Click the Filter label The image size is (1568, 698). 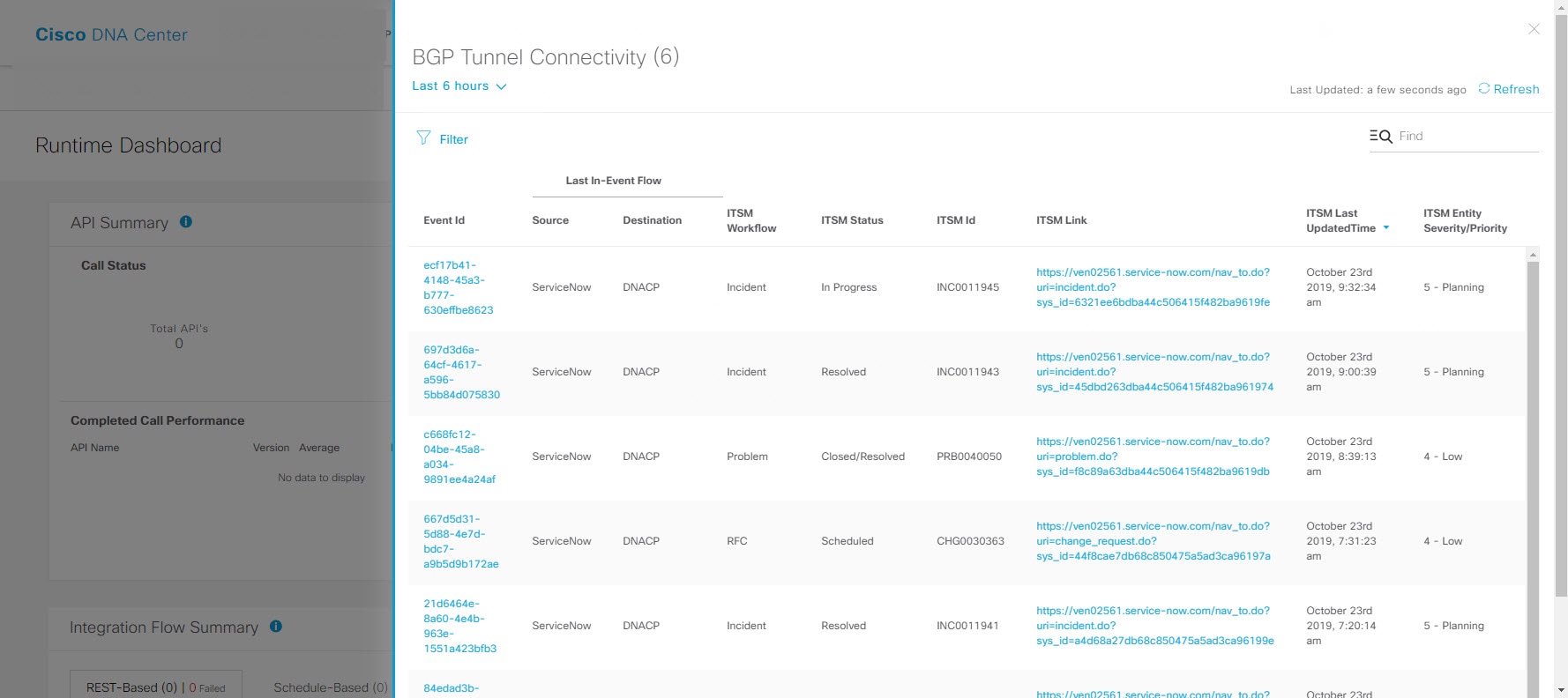click(x=453, y=139)
